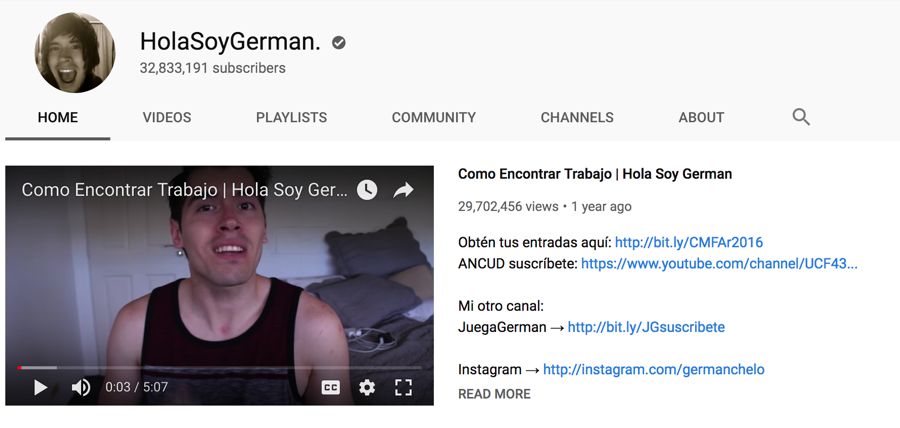
Task: Open the Playlists tab
Action: (x=292, y=118)
